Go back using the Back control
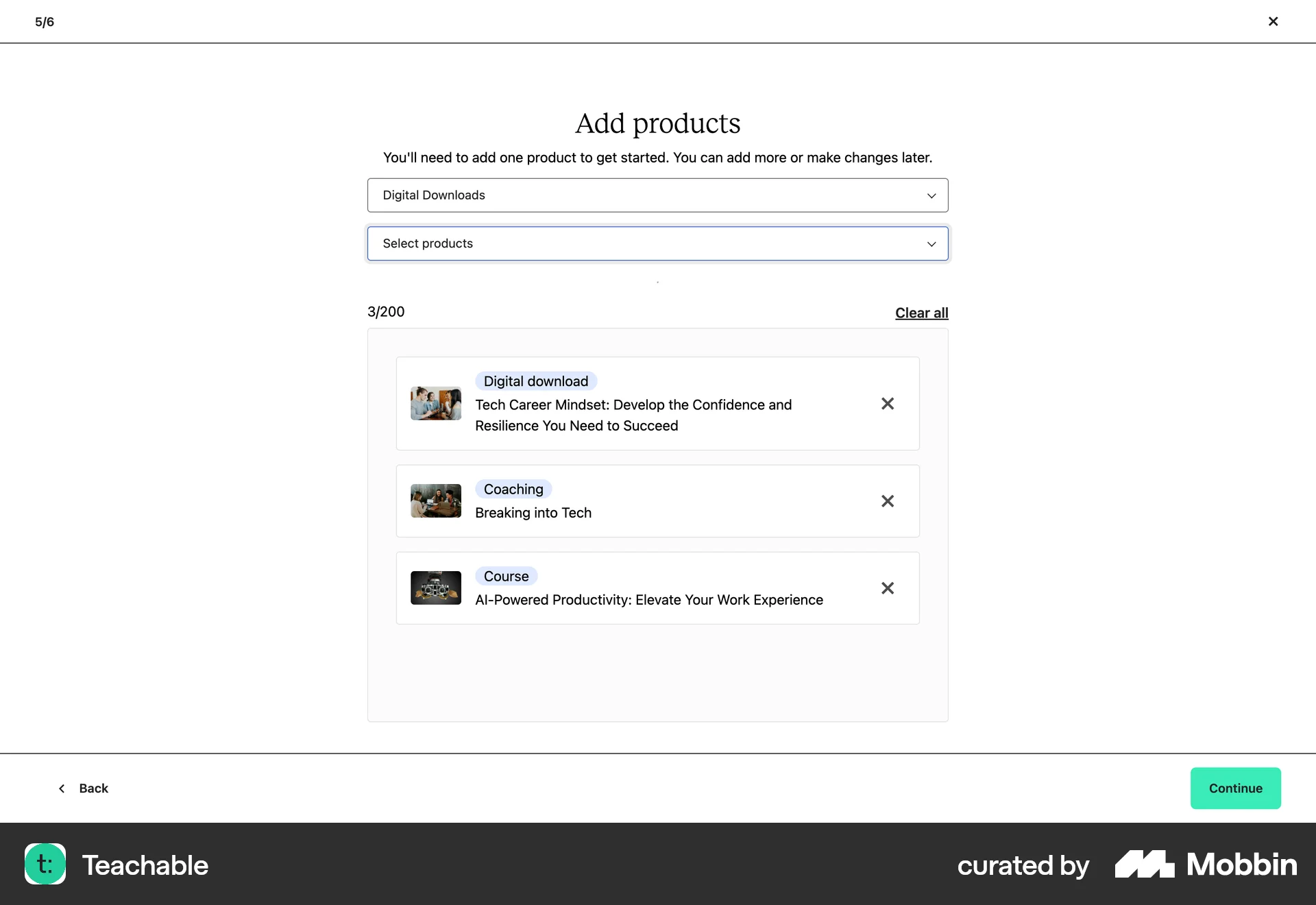The height and width of the screenshot is (905, 1316). click(x=93, y=788)
